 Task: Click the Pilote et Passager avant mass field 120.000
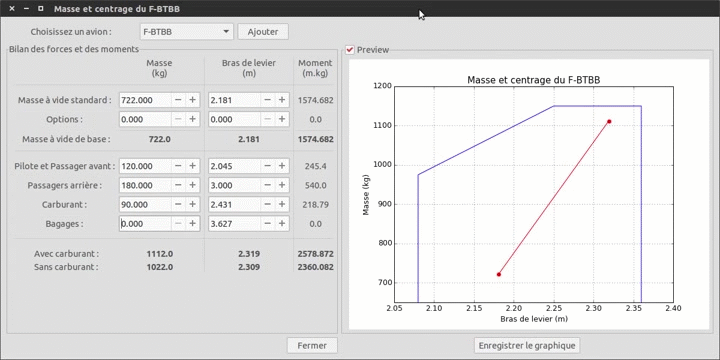click(x=146, y=166)
